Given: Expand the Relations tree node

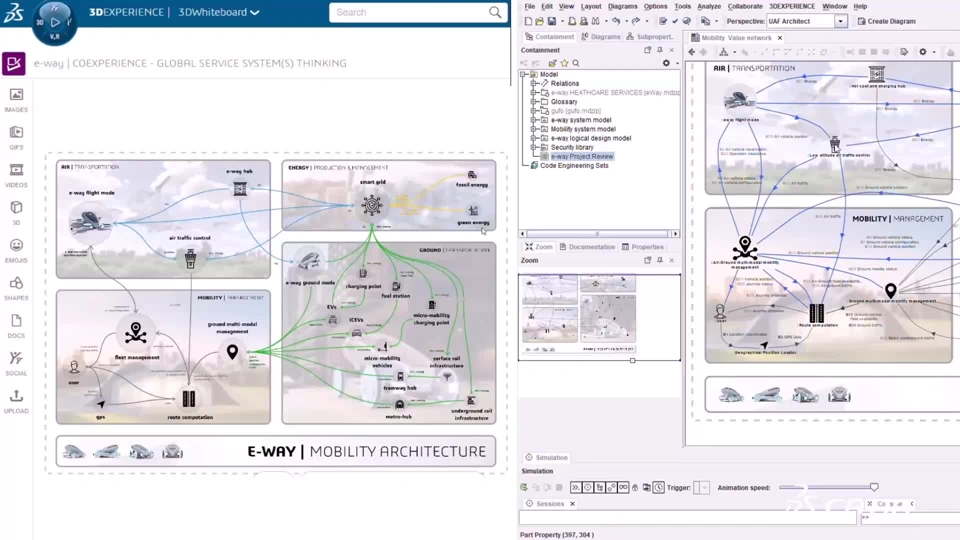Looking at the screenshot, I should [x=533, y=83].
